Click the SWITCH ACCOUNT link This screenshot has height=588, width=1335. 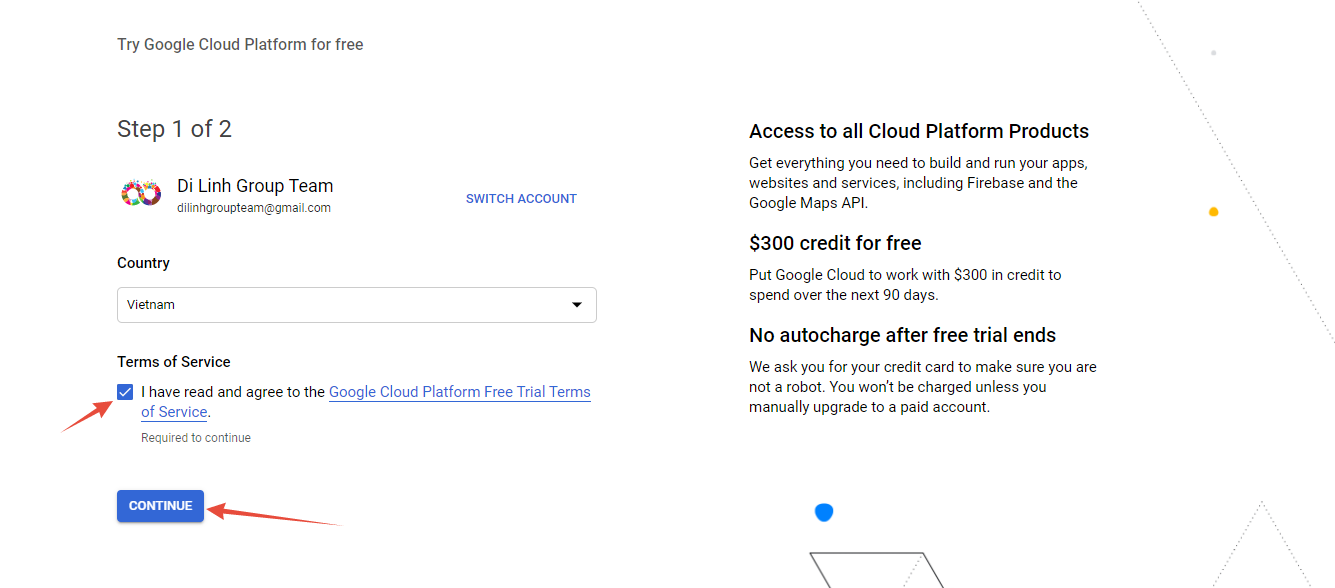tap(521, 199)
